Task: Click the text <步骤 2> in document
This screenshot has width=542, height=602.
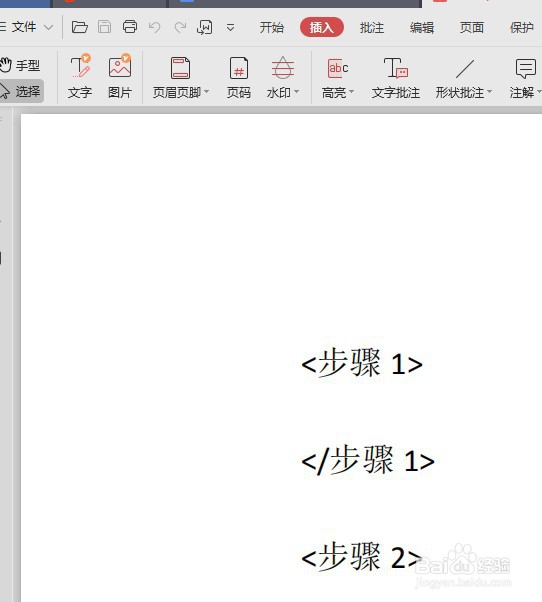Action: tap(362, 557)
